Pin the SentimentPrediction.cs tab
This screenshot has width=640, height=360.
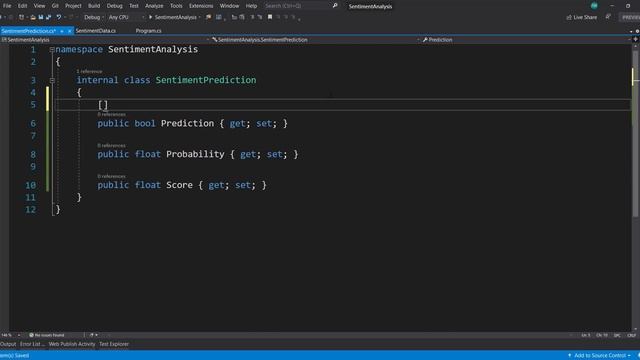(62, 31)
